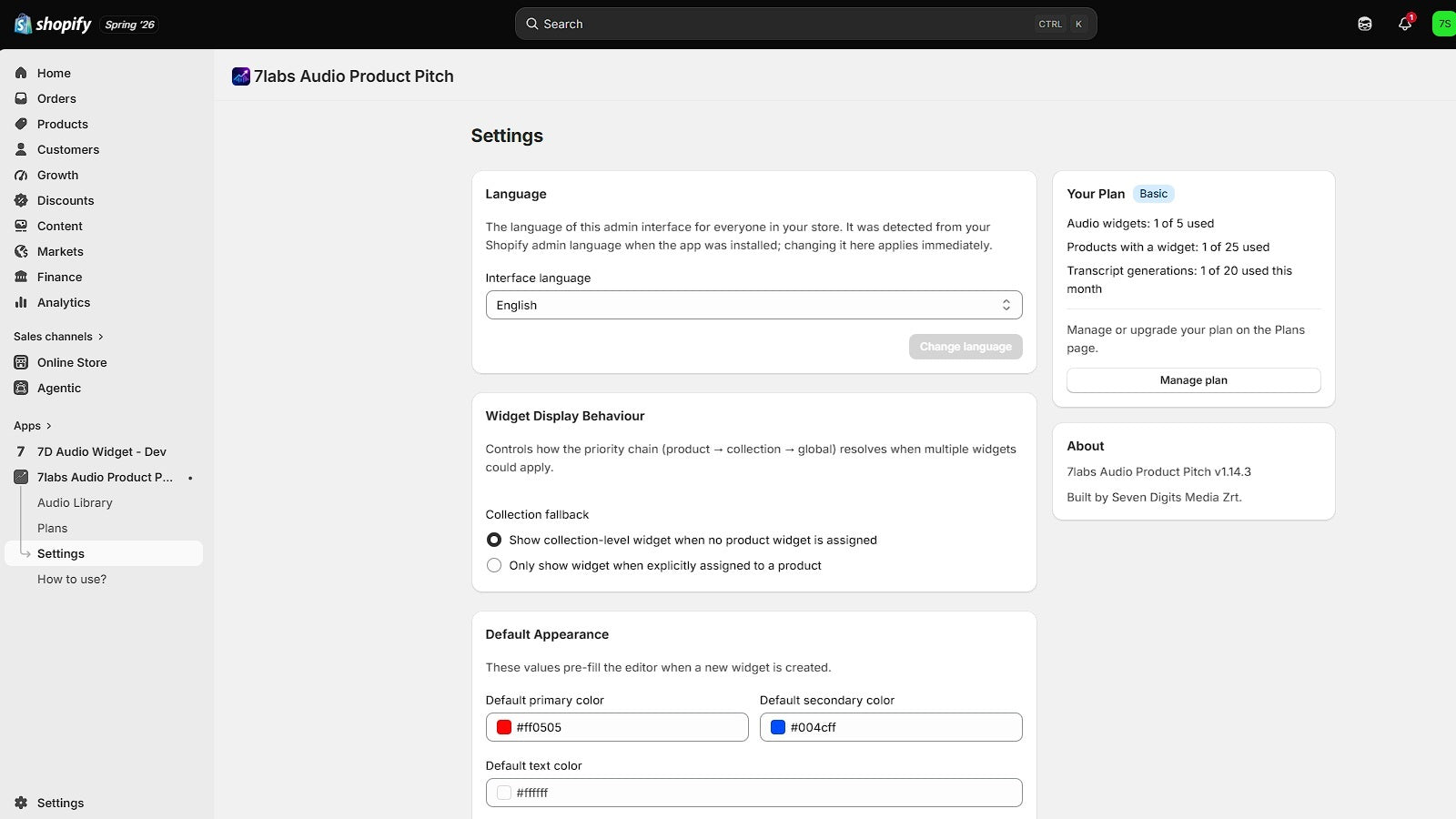Click the Discounts badge icon
This screenshot has height=819, width=1456.
pos(21,200)
